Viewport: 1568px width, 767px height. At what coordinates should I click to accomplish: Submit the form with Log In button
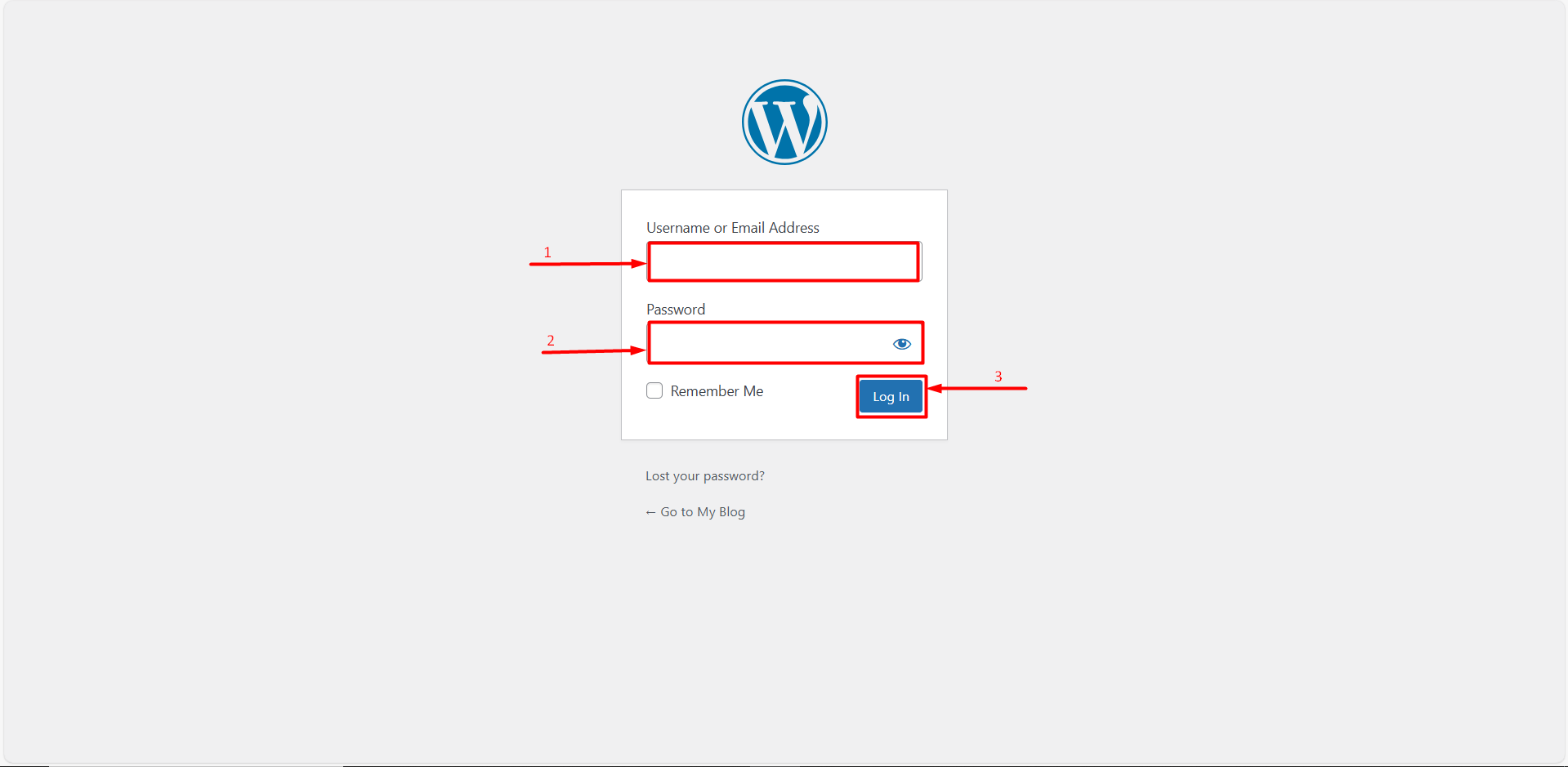[891, 397]
